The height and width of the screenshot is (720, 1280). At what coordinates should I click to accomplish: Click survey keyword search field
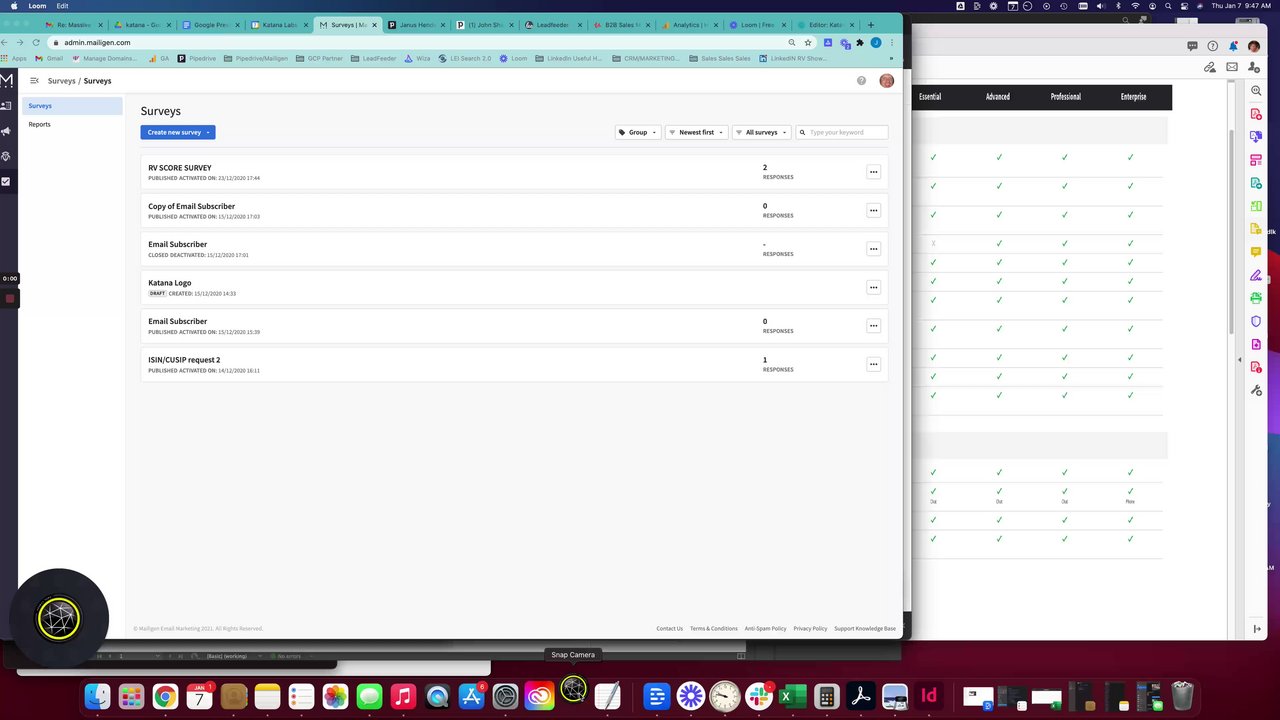[x=842, y=132]
